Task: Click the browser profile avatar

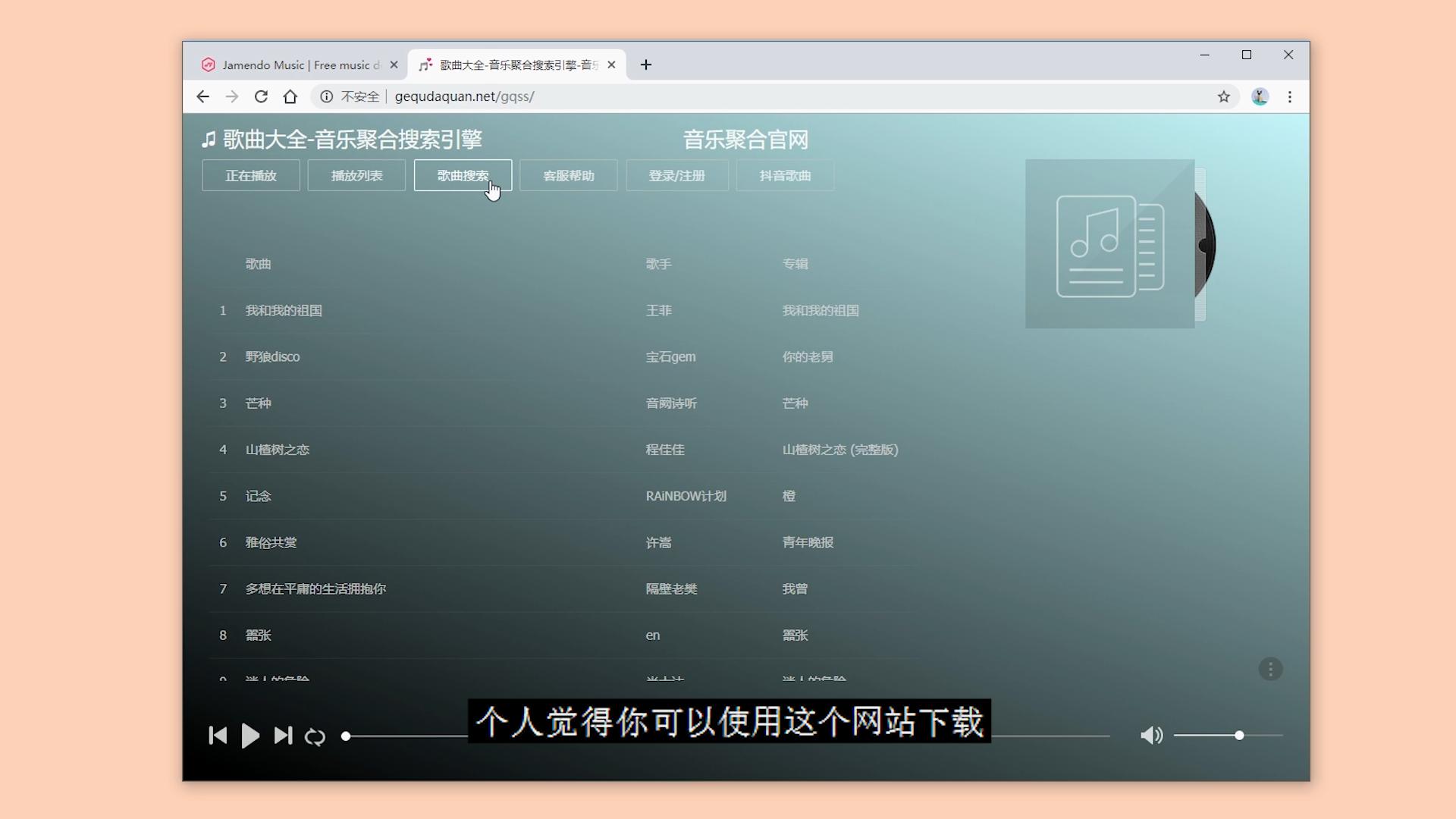Action: click(x=1260, y=97)
